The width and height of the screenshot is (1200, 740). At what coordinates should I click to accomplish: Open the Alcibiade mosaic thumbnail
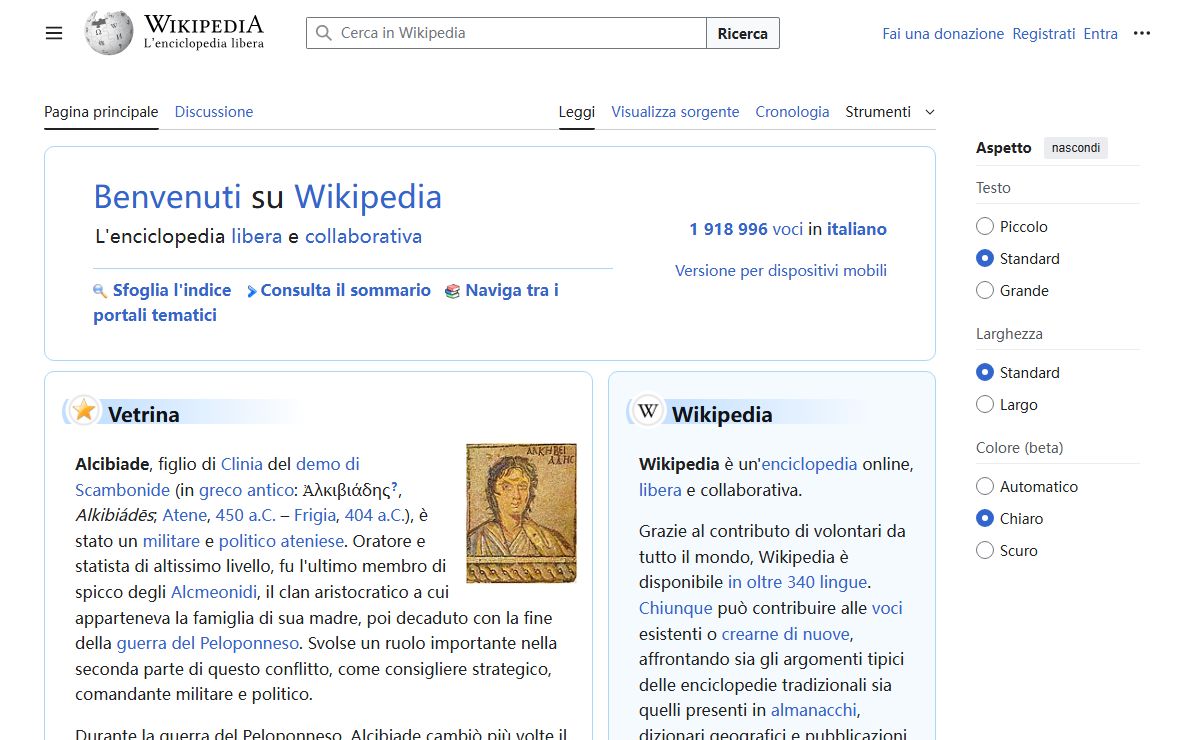tap(522, 513)
